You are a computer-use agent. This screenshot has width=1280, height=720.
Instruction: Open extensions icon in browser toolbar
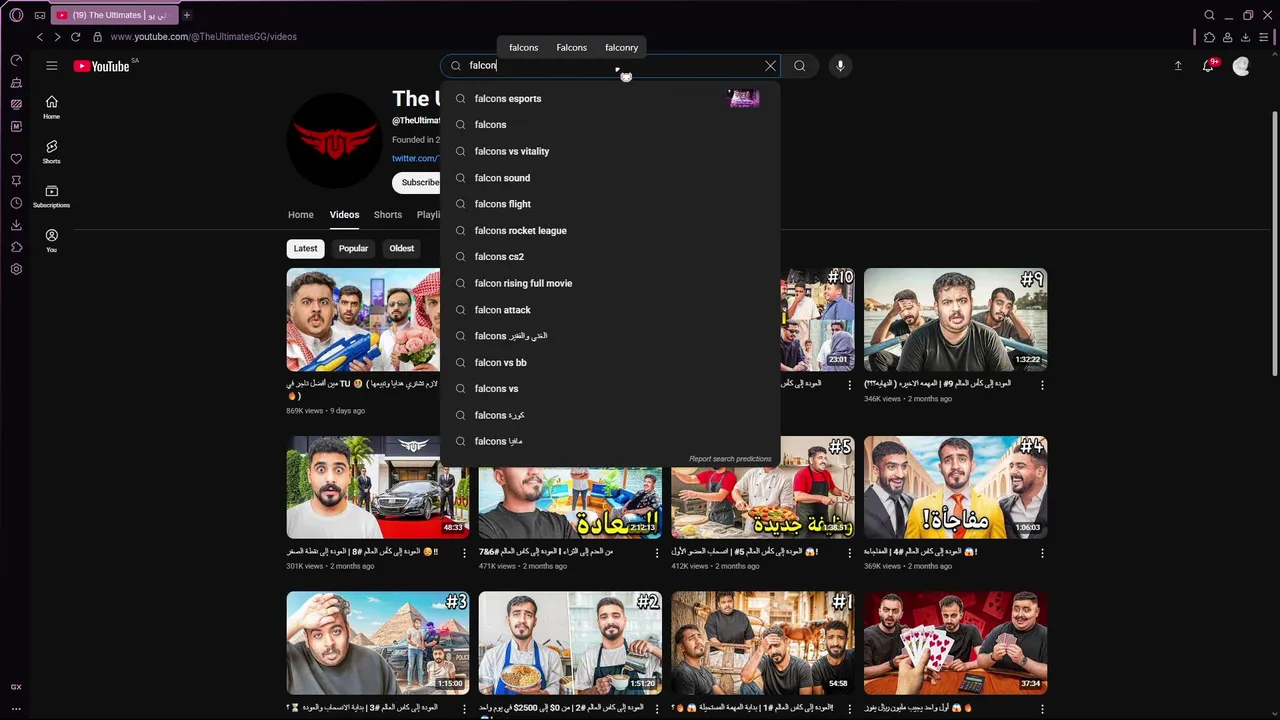1209,37
